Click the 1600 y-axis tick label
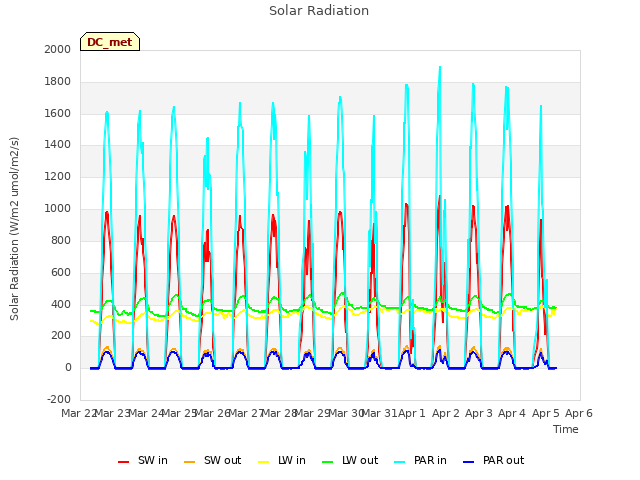Image resolution: width=640 pixels, height=480 pixels. coord(58,113)
